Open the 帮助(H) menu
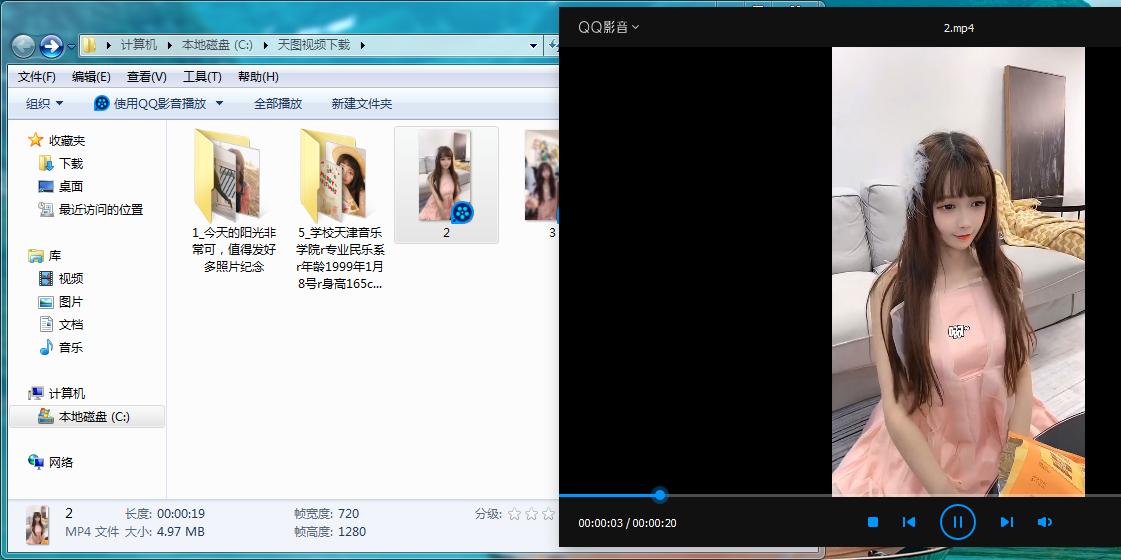Viewport: 1121px width, 560px height. tap(258, 77)
